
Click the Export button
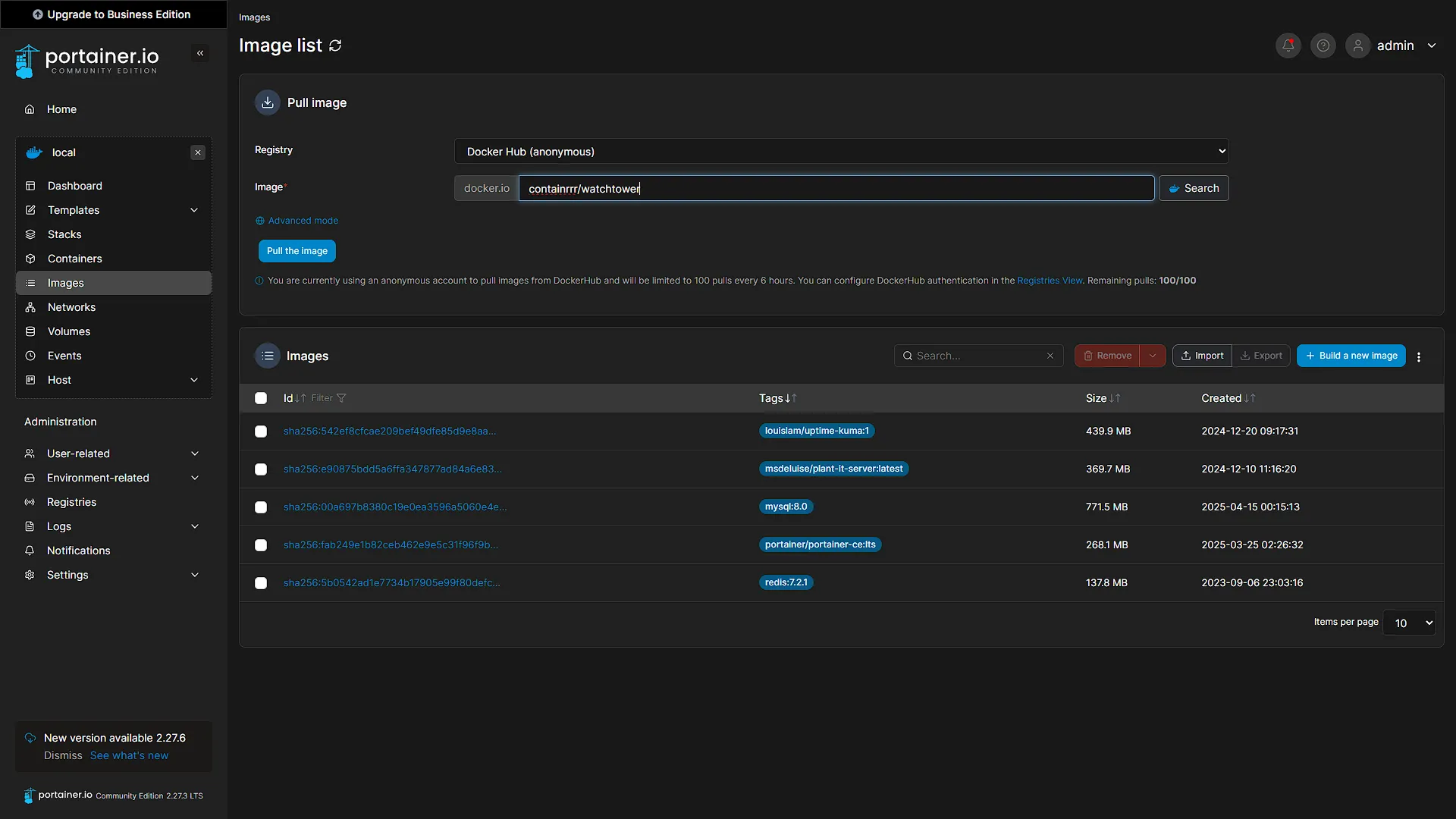click(1261, 356)
